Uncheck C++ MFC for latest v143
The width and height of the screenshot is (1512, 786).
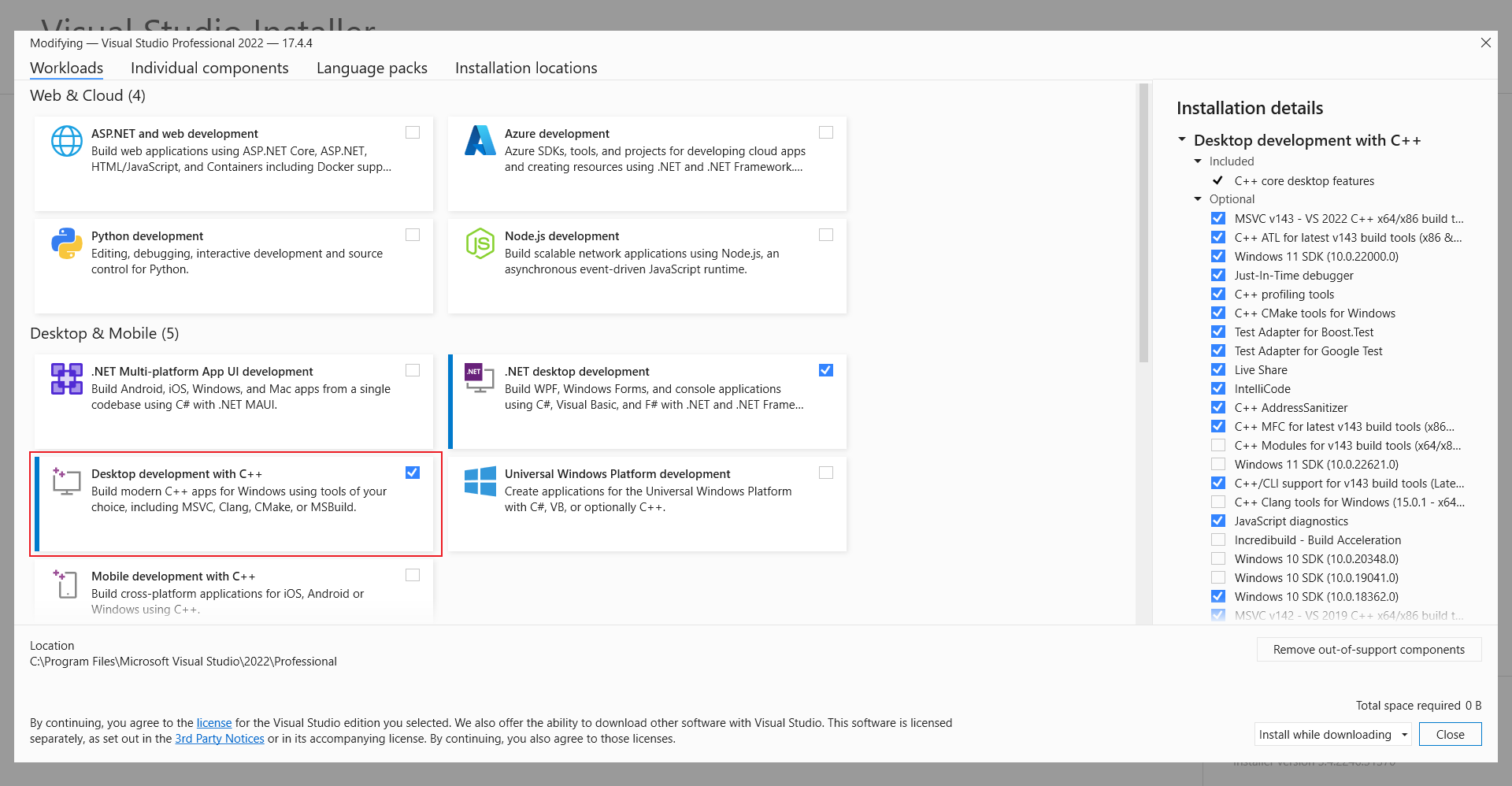point(1218,426)
